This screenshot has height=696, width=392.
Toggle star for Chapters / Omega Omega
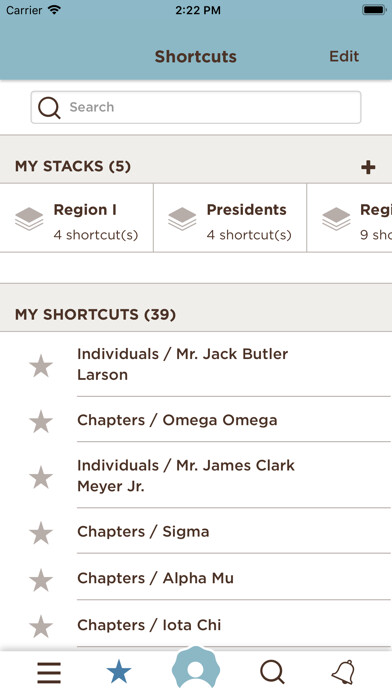[41, 421]
